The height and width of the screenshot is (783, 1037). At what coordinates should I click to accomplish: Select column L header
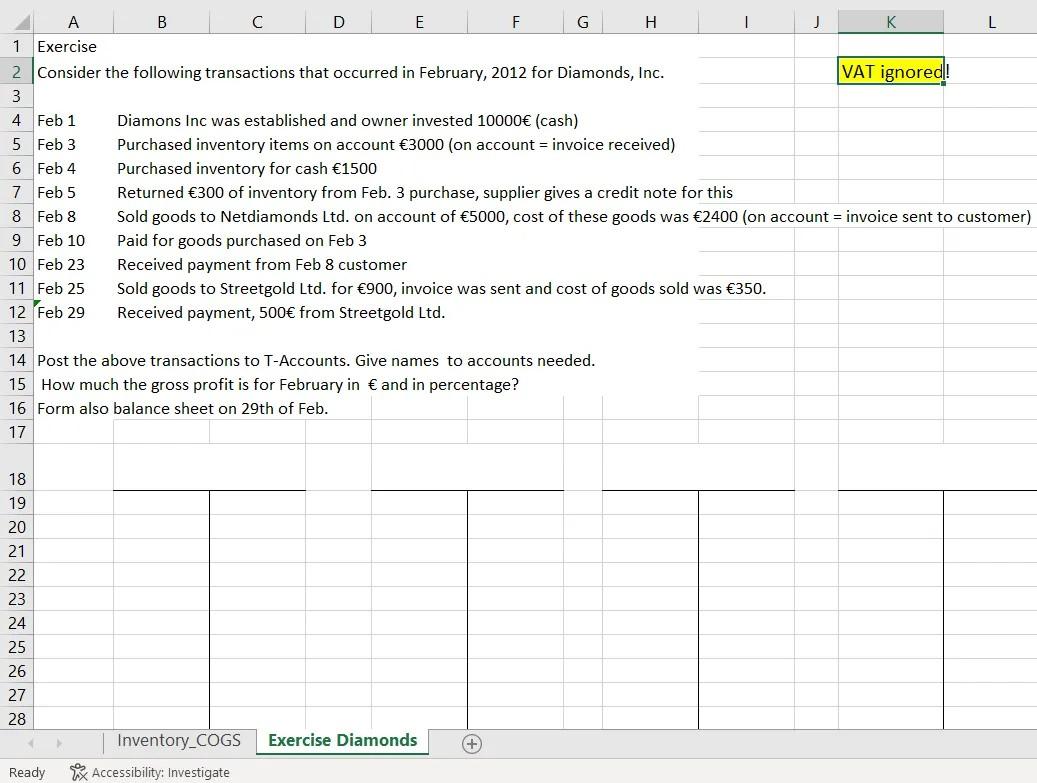[991, 22]
